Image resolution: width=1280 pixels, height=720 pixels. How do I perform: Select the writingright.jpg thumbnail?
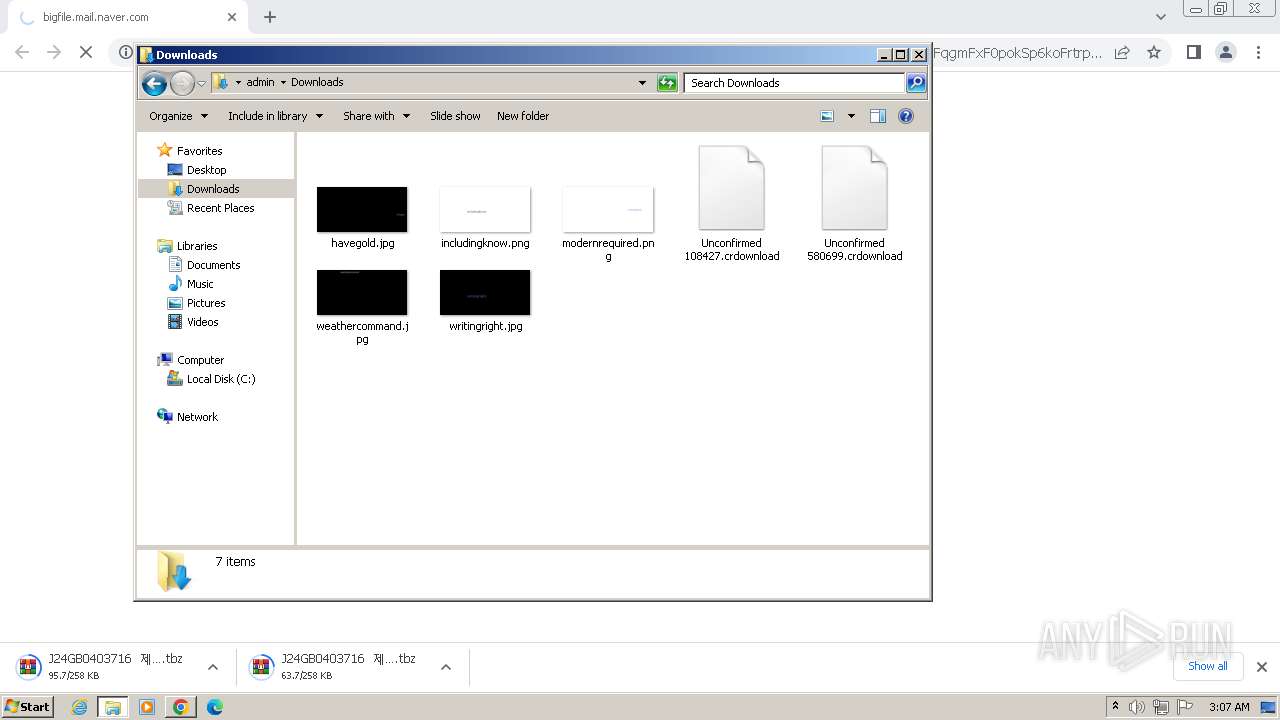point(485,292)
